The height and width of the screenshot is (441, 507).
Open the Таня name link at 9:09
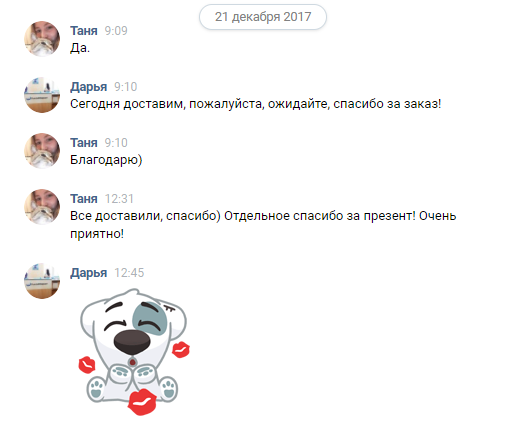coord(84,31)
